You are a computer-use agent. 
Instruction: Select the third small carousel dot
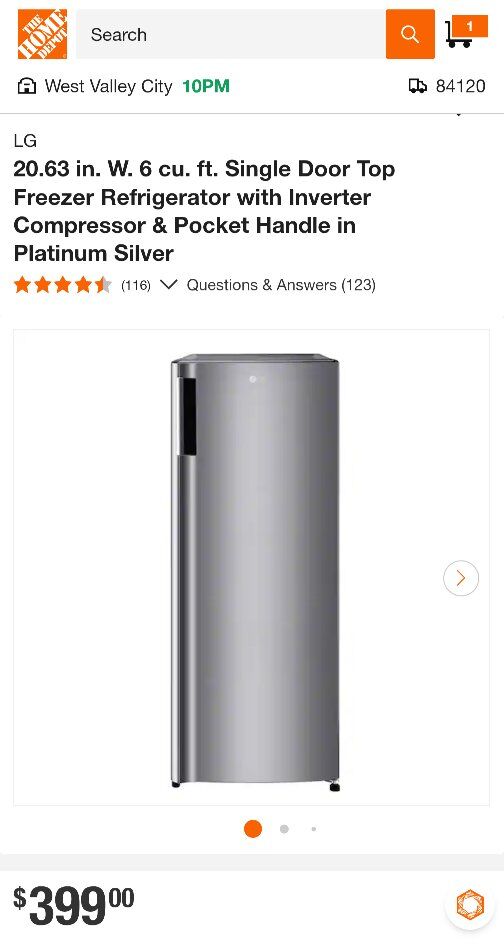point(314,829)
